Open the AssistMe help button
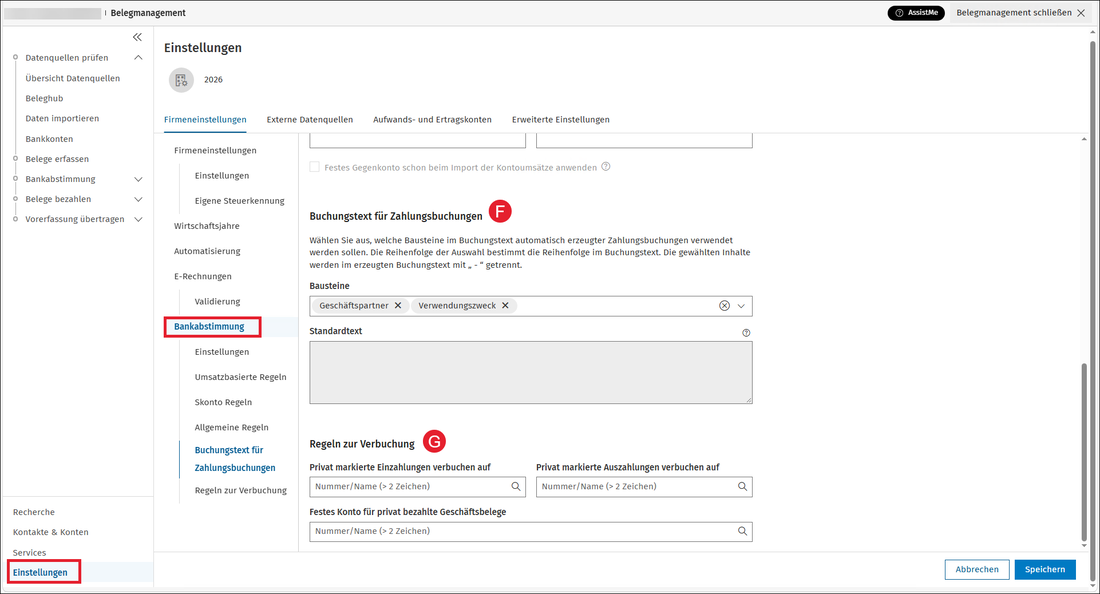This screenshot has width=1100, height=594. [x=915, y=13]
